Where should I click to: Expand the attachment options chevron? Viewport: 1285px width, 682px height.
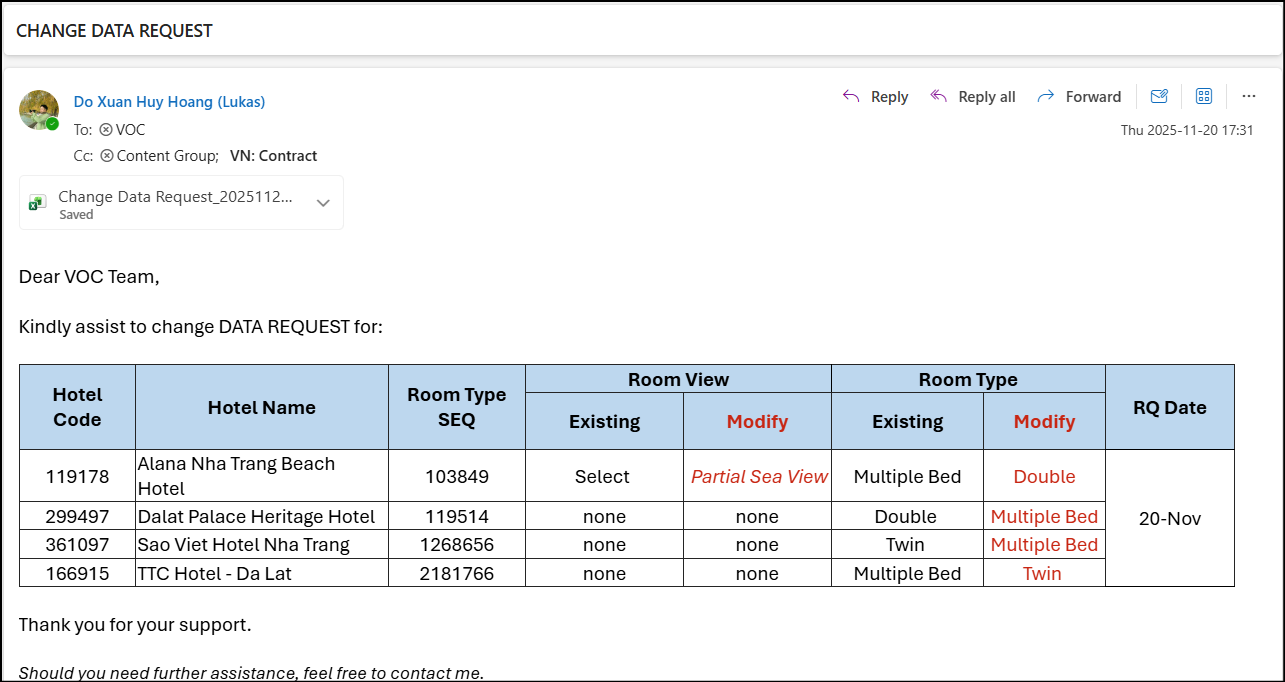point(323,202)
